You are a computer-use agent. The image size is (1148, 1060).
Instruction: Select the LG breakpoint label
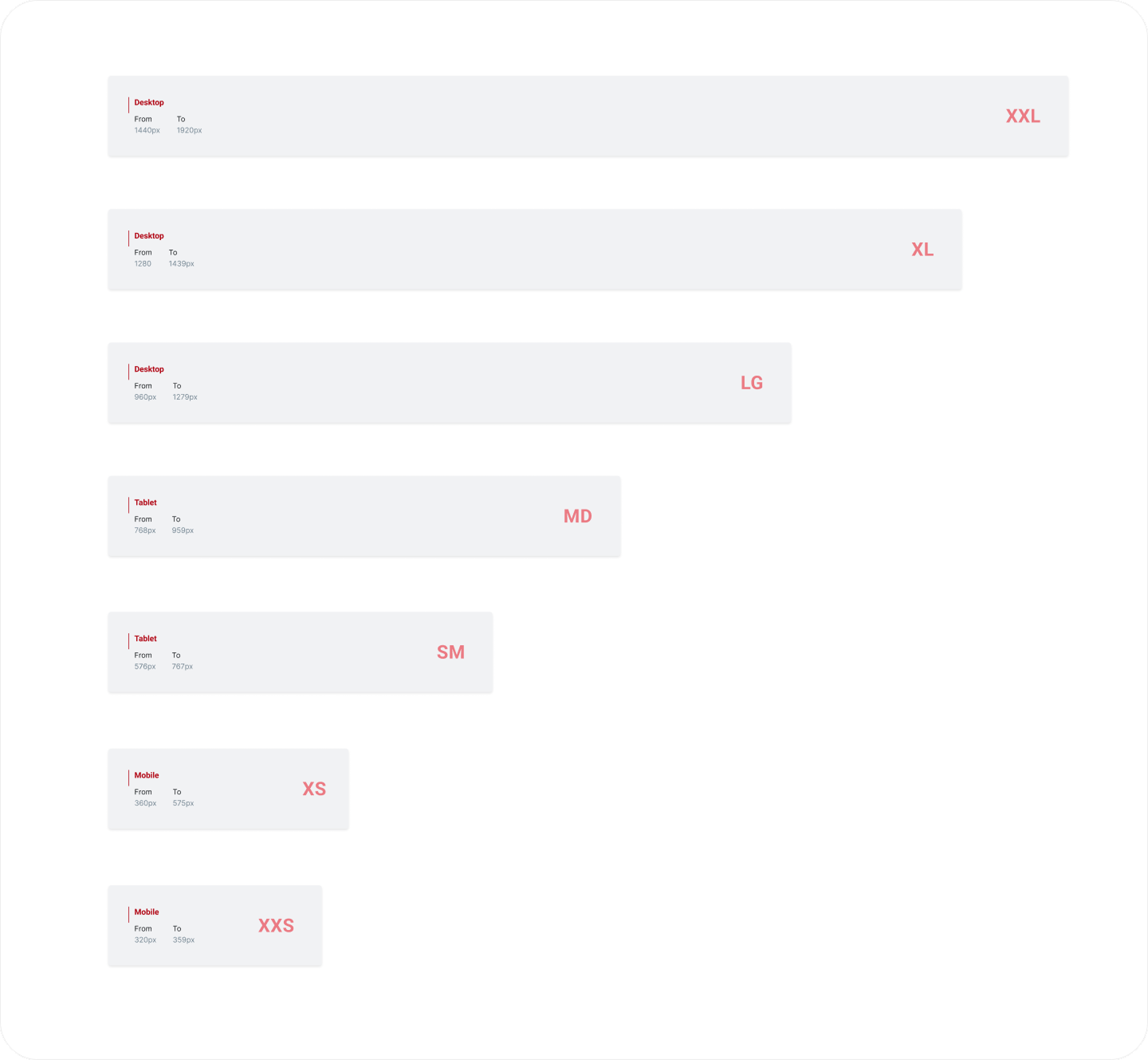752,383
